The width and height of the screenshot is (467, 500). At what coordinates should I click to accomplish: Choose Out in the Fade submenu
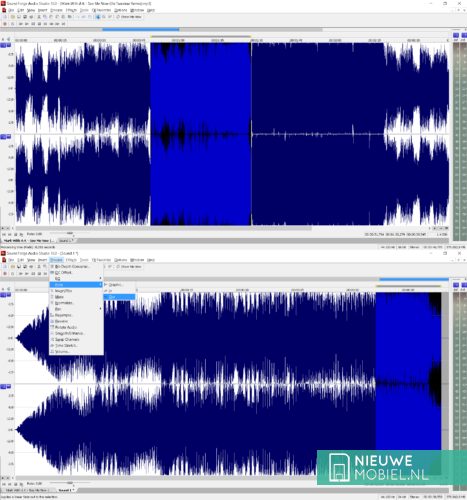click(119, 297)
